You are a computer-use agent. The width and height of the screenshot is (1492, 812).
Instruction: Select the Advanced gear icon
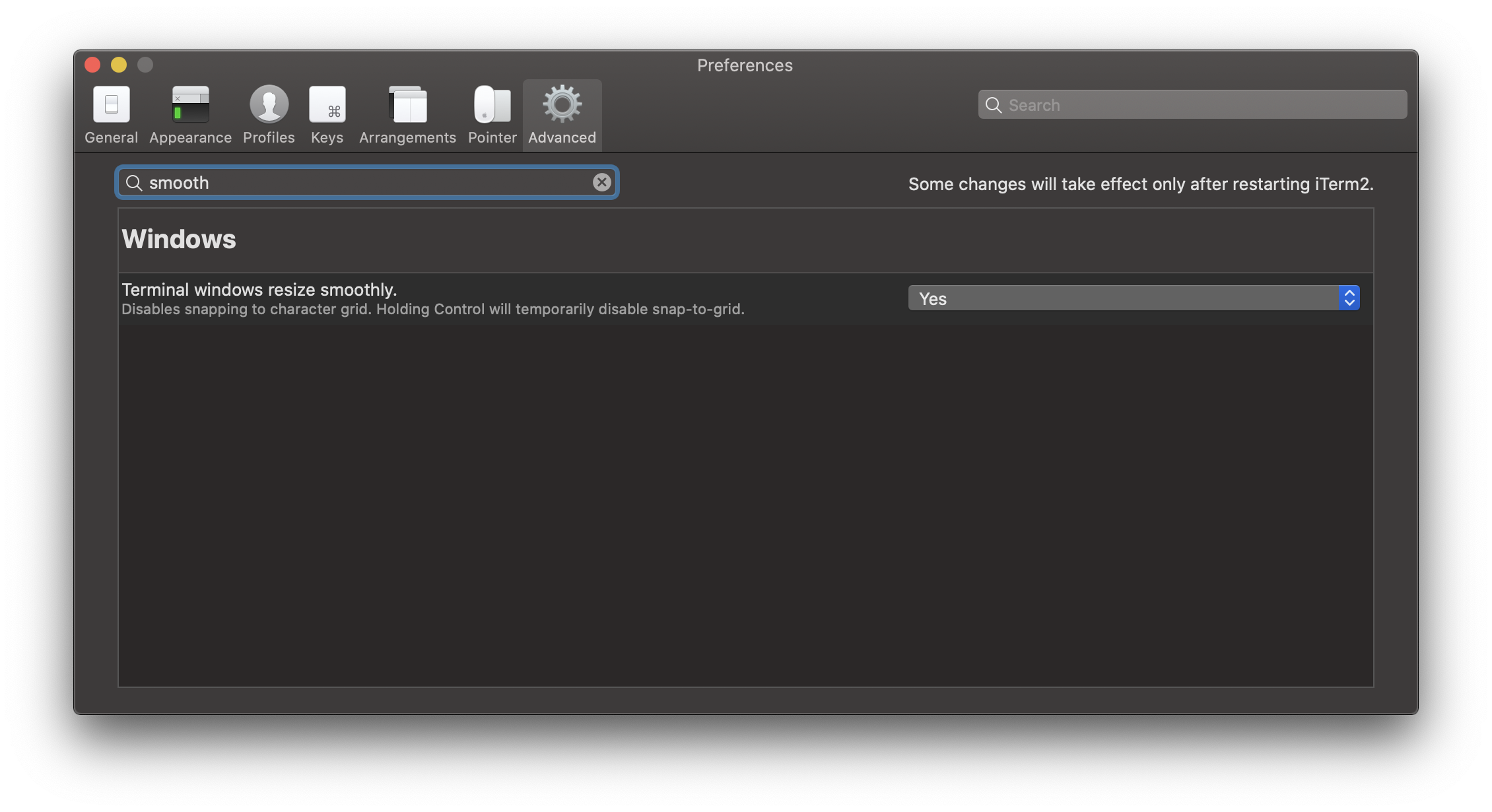point(562,104)
